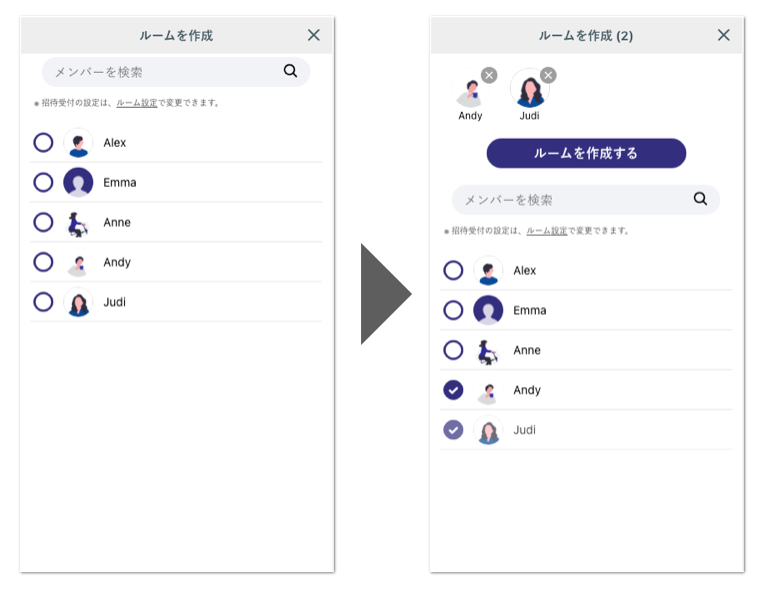Select Emma checkbox in left panel

[43, 182]
